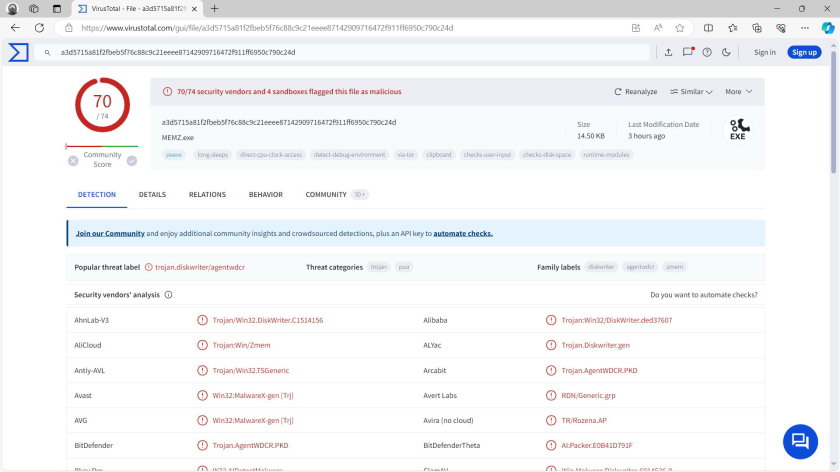Switch to the RELATIONS tab
Image resolution: width=840 pixels, height=472 pixels.
coord(207,194)
